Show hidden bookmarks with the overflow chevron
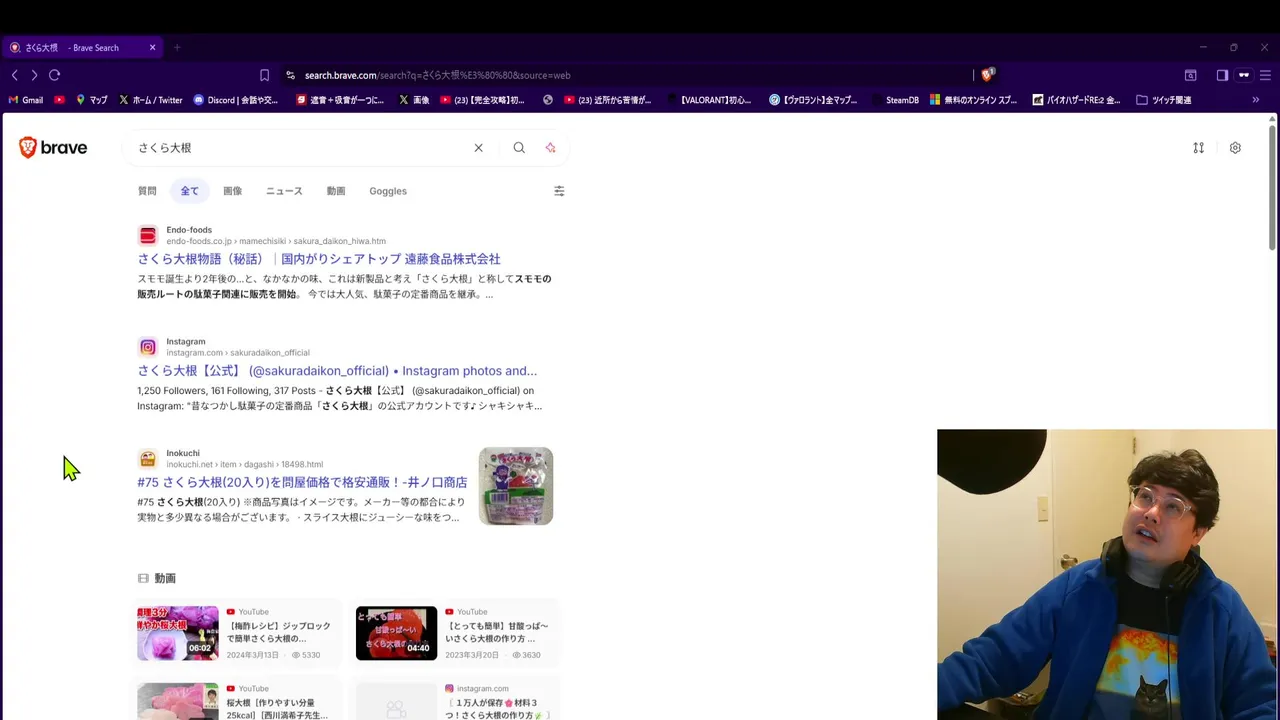The height and width of the screenshot is (720, 1280). [x=1255, y=100]
